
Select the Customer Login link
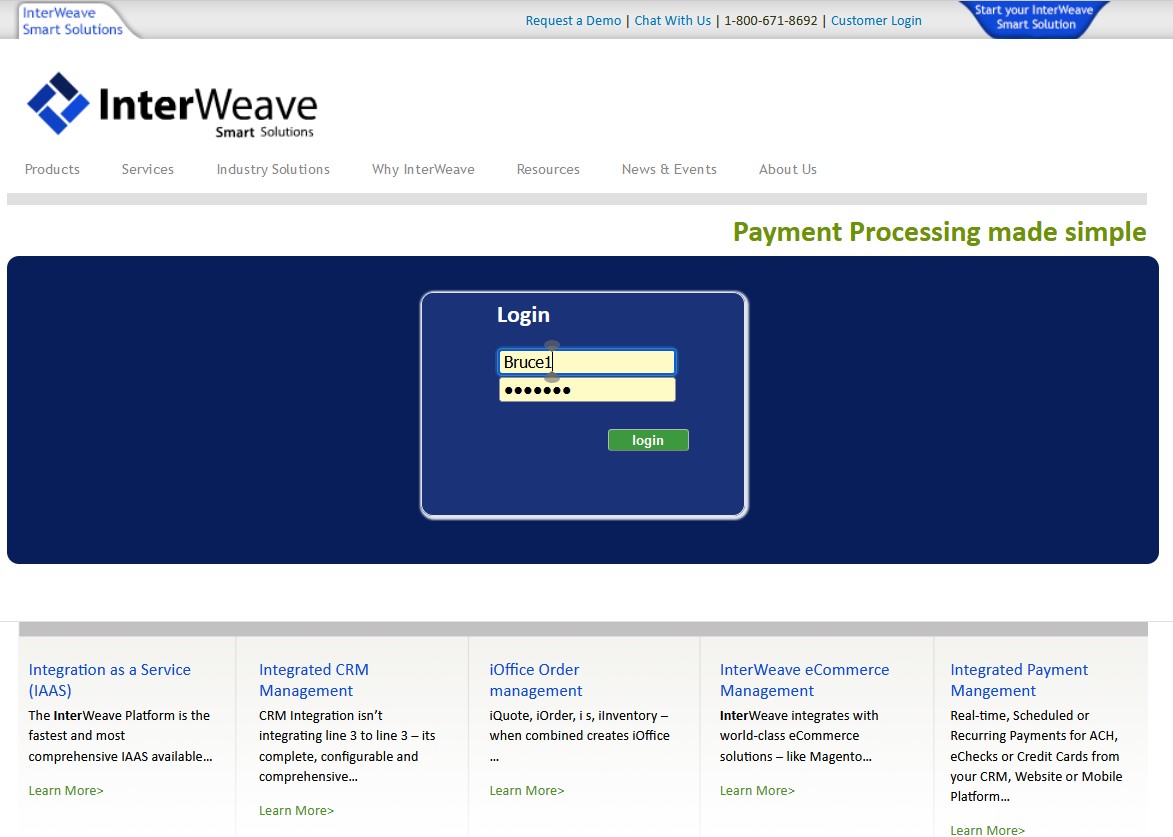875,20
